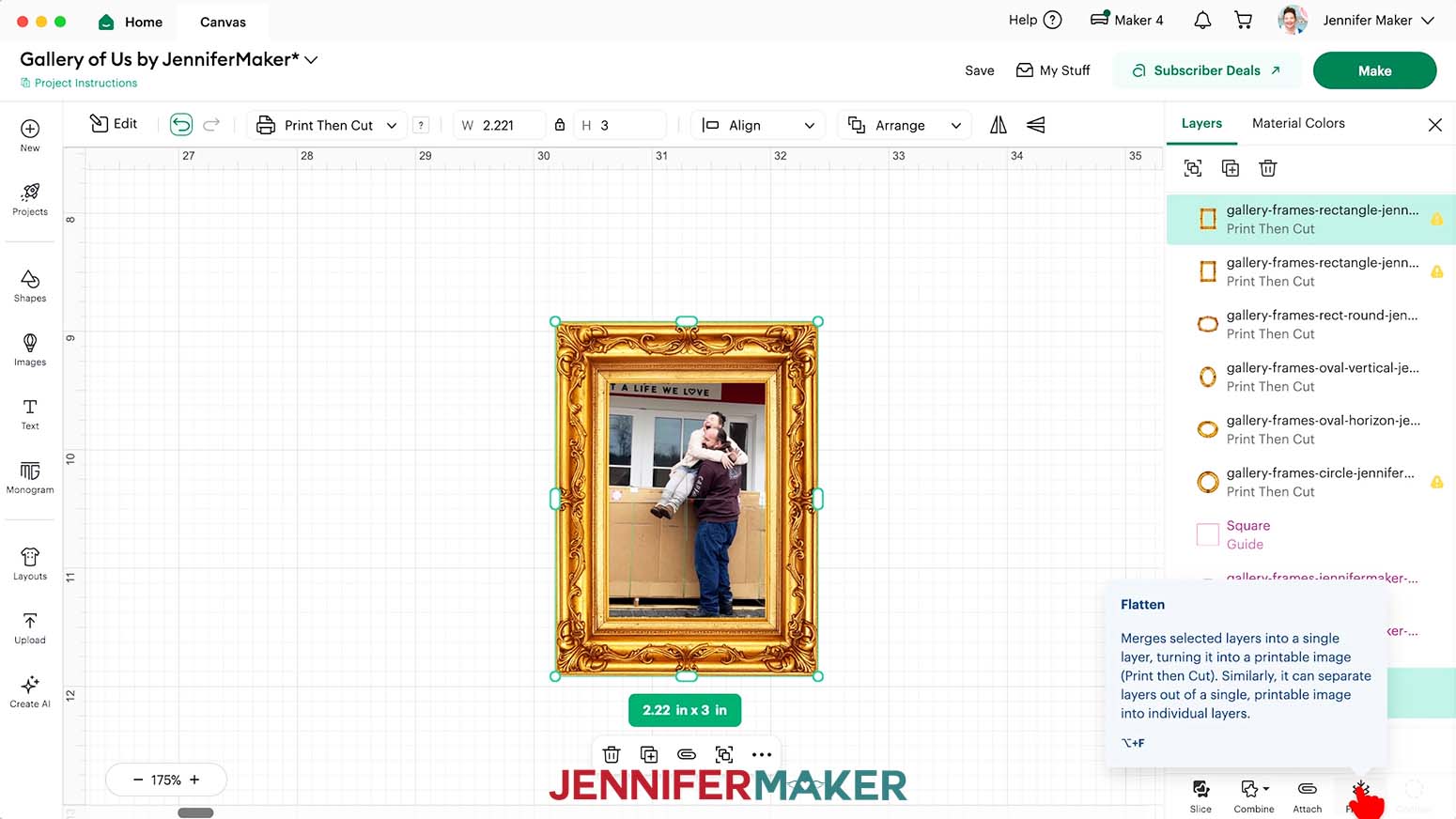The height and width of the screenshot is (819, 1456).
Task: Click the Undo arrow
Action: coord(181,124)
